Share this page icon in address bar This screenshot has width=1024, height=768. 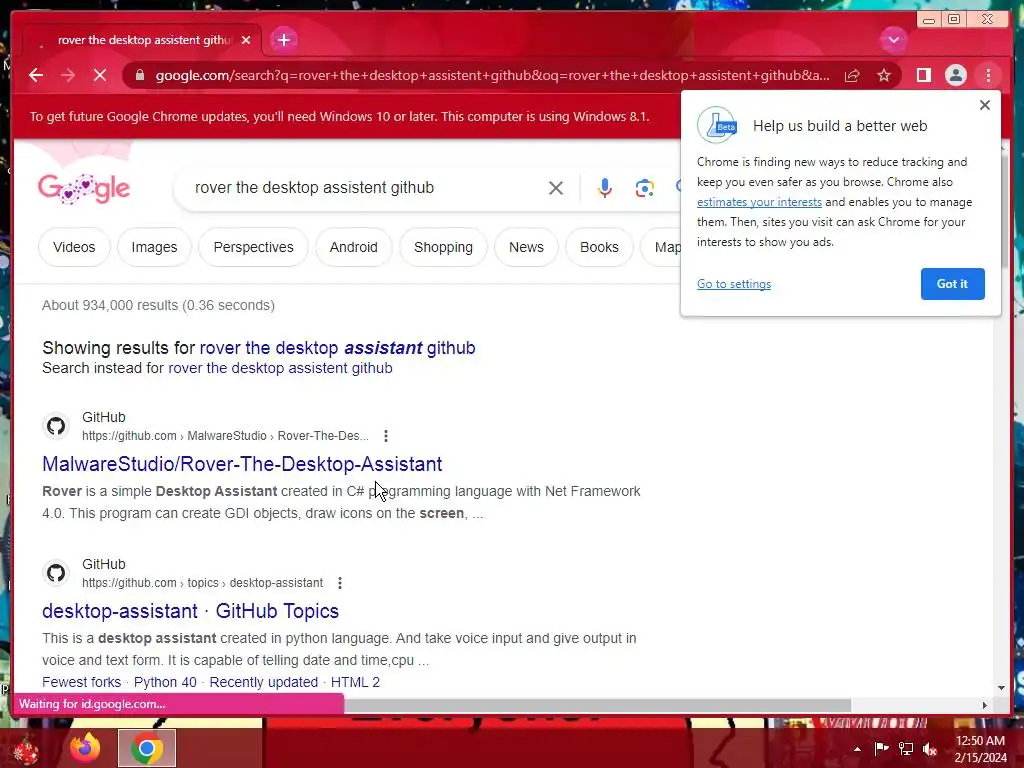click(852, 75)
